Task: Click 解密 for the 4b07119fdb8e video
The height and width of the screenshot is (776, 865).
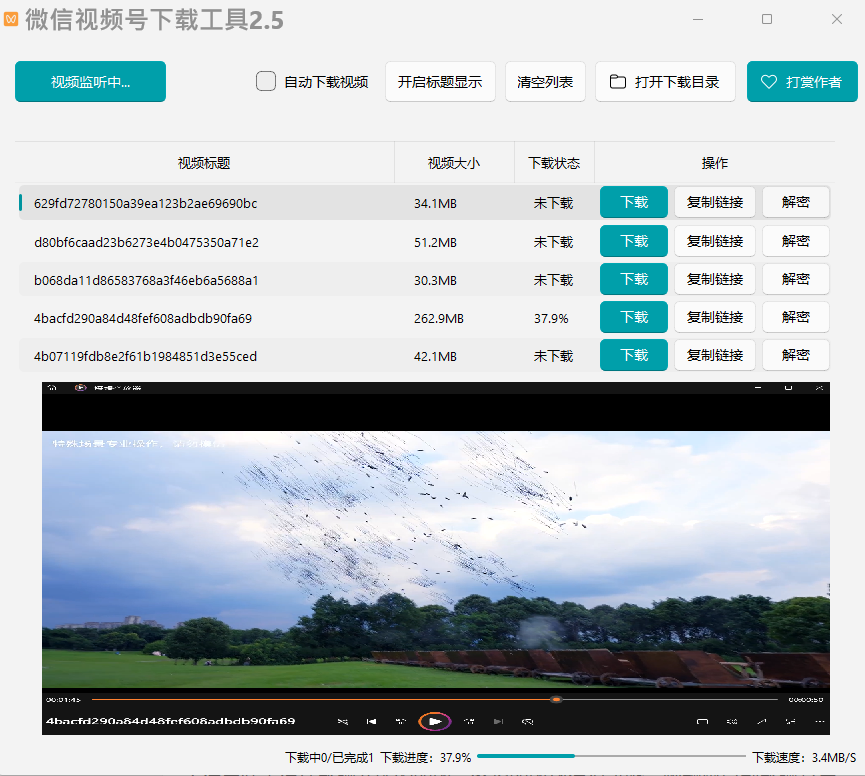Action: click(795, 355)
